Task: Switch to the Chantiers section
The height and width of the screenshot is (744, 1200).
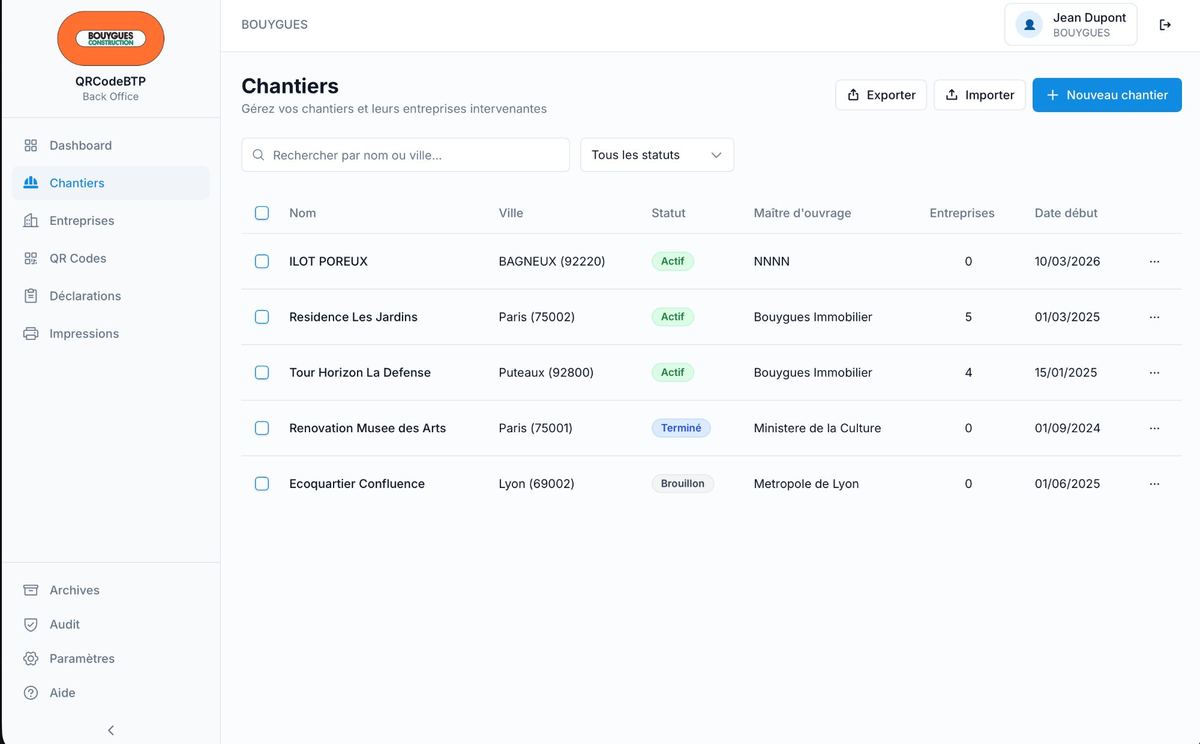Action: tap(77, 183)
